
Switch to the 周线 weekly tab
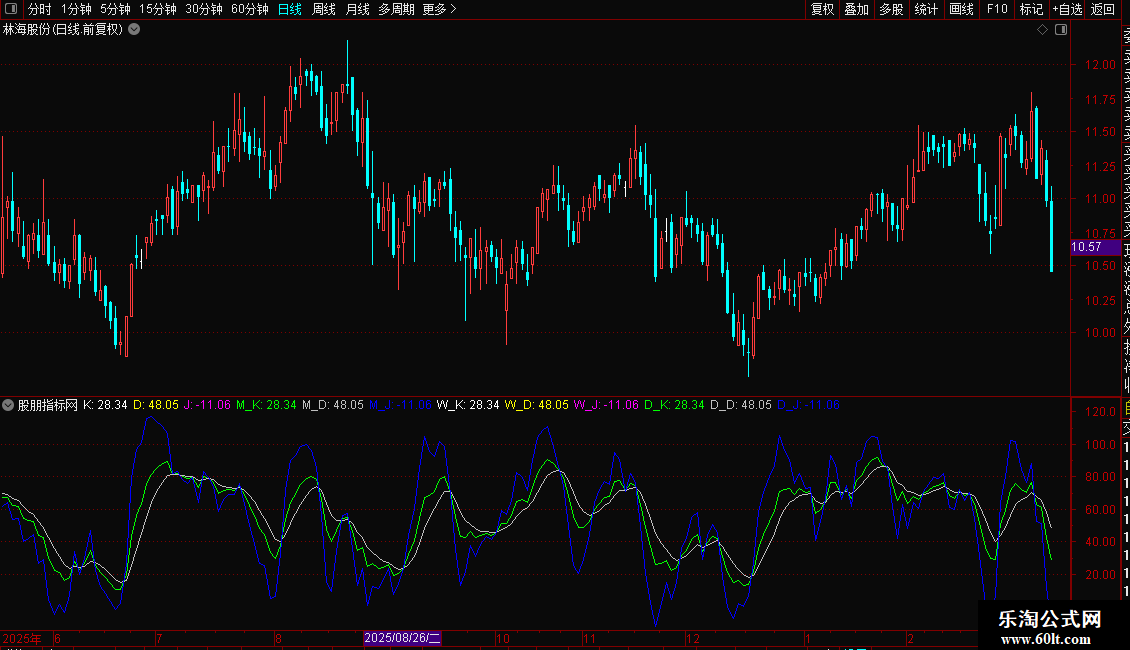click(324, 10)
